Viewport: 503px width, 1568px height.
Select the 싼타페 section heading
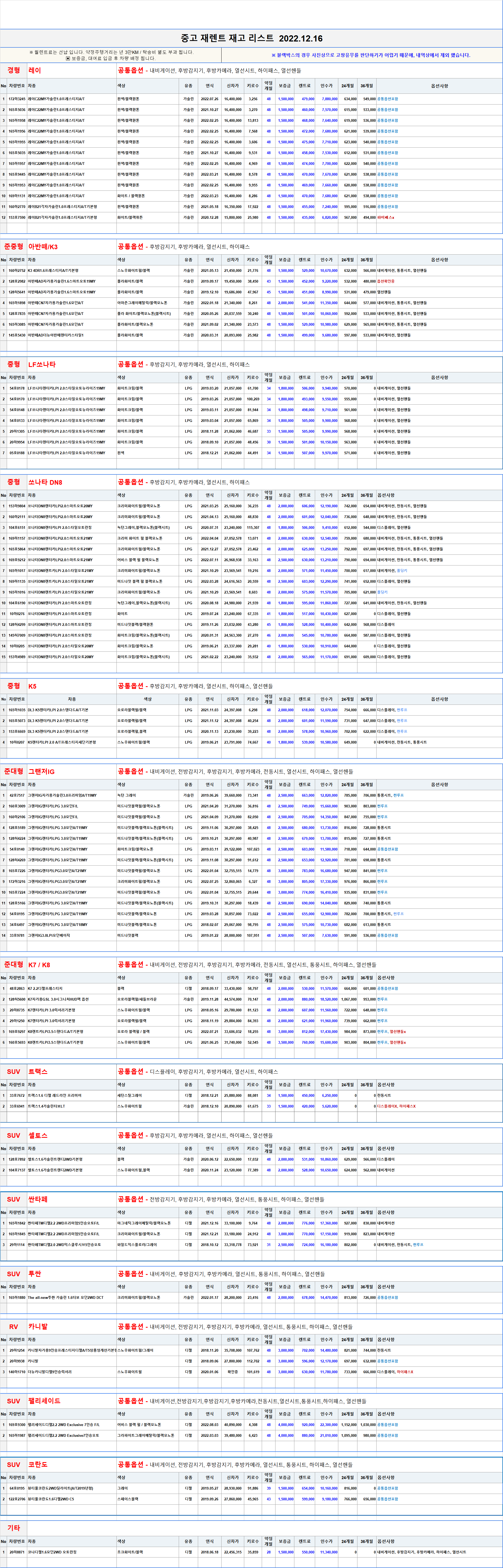tap(38, 1199)
